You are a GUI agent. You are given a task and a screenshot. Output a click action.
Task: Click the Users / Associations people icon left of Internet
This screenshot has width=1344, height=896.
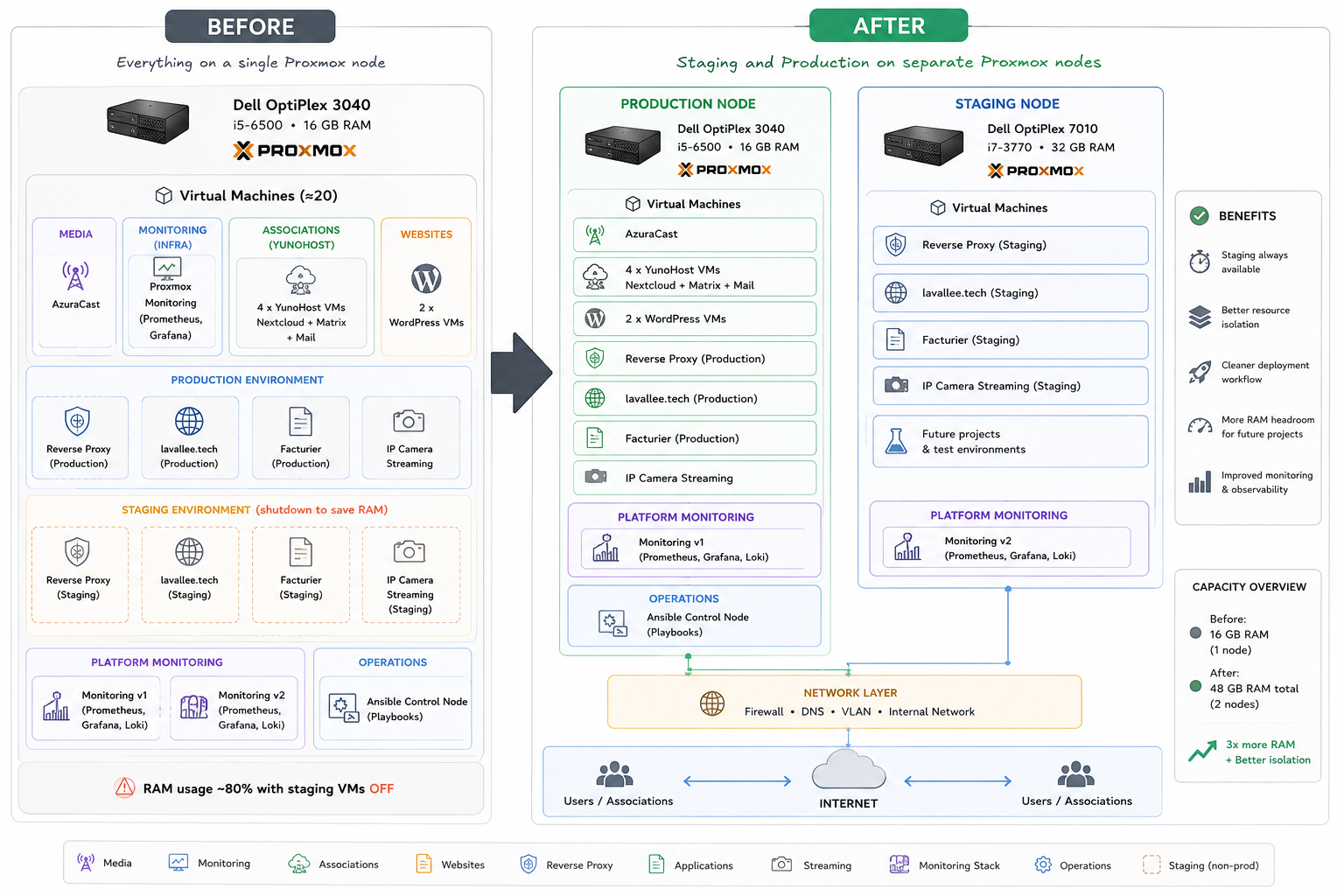[615, 774]
